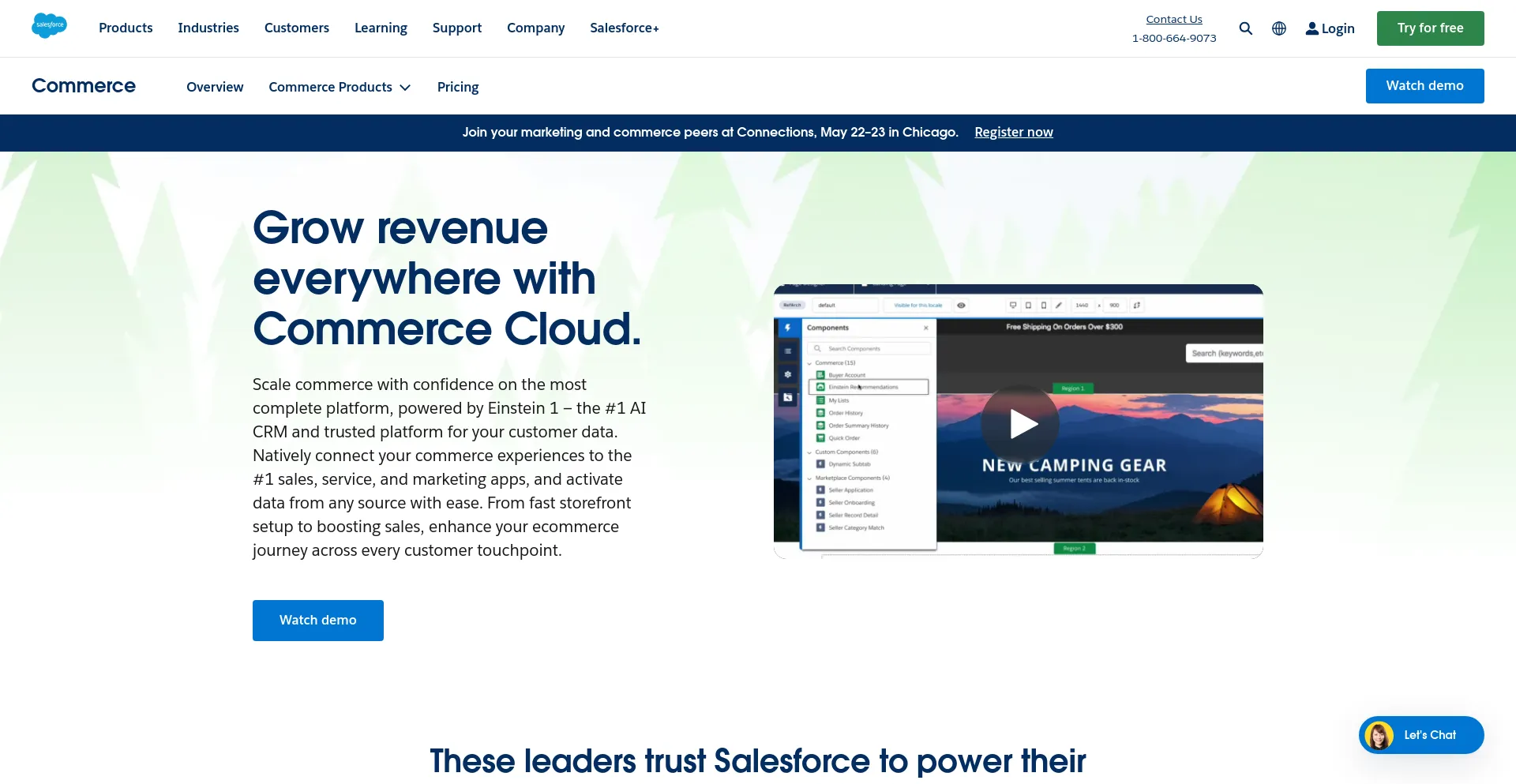Image resolution: width=1516 pixels, height=784 pixels.
Task: Go to the Pricing tab
Action: 458,87
